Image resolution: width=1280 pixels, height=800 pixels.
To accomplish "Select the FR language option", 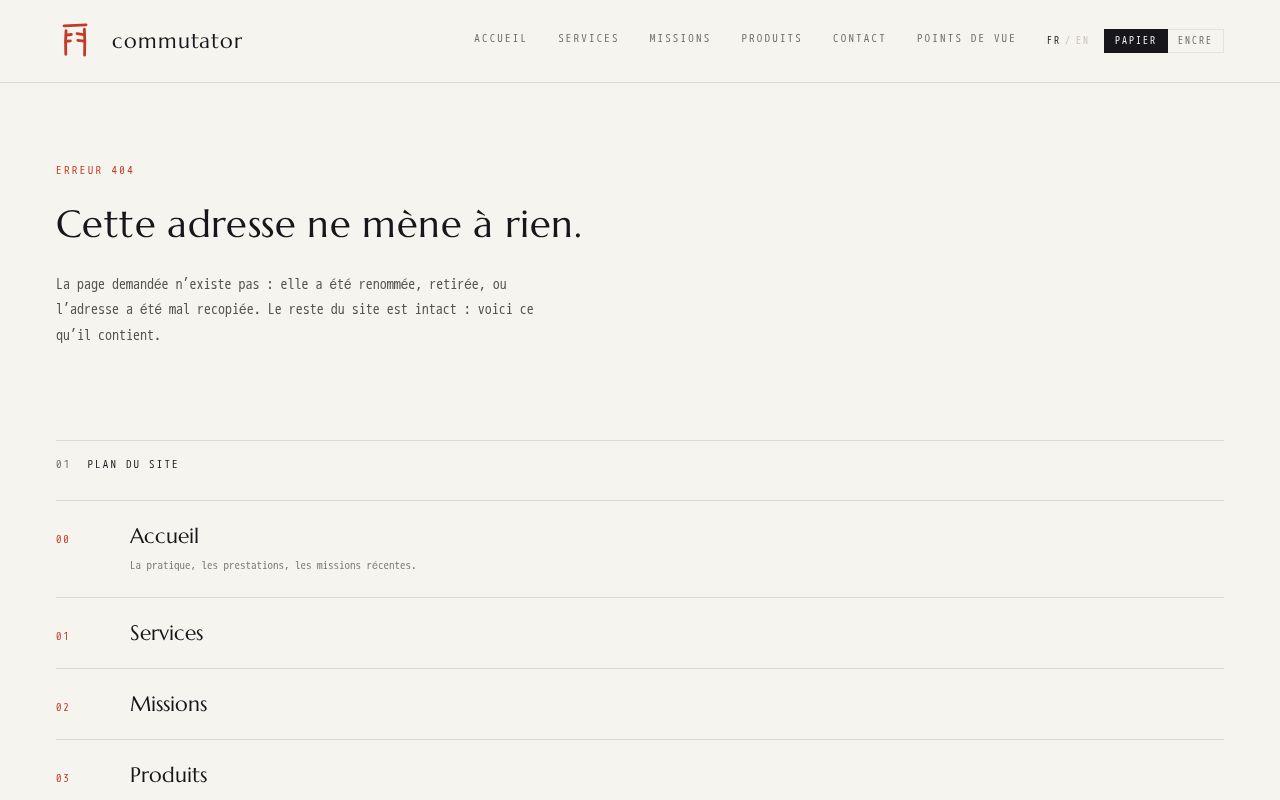I will [1053, 41].
